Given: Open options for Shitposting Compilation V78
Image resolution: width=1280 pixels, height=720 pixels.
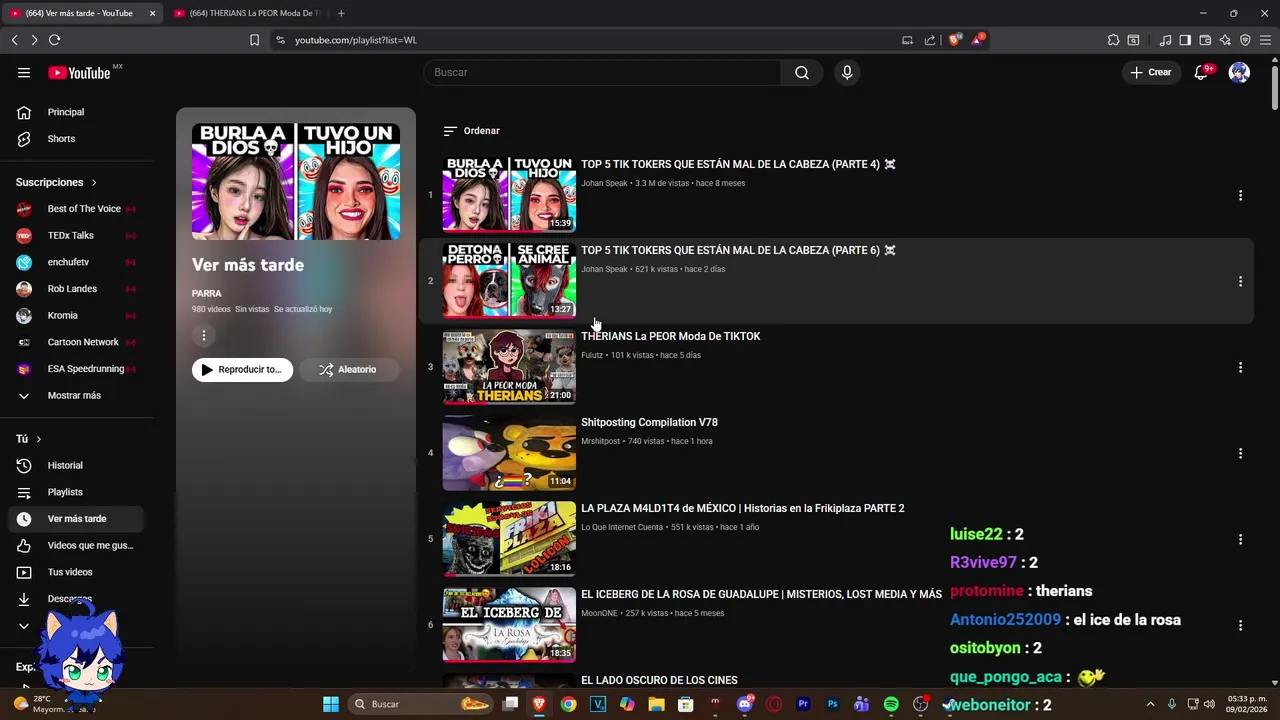Looking at the screenshot, I should coord(1240,453).
